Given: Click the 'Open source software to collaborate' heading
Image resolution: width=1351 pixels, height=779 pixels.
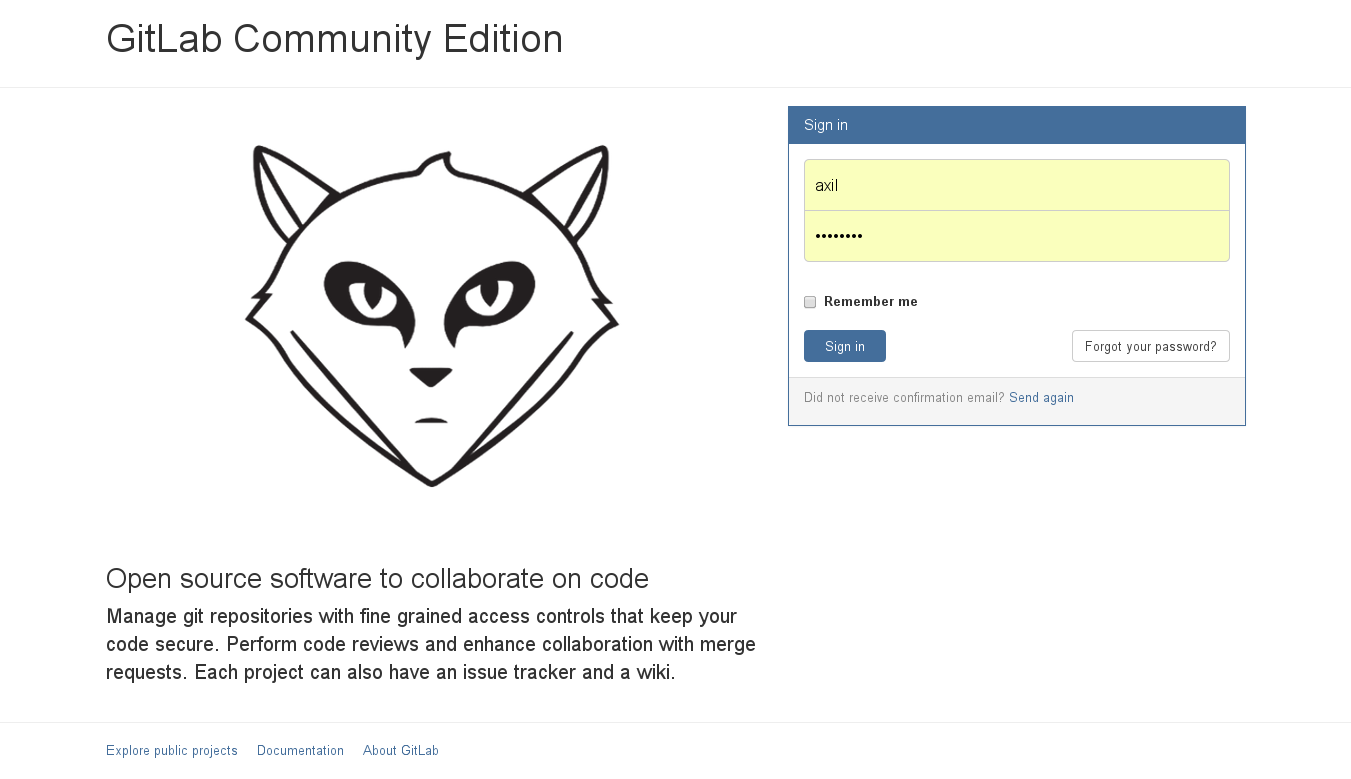Looking at the screenshot, I should [377, 579].
